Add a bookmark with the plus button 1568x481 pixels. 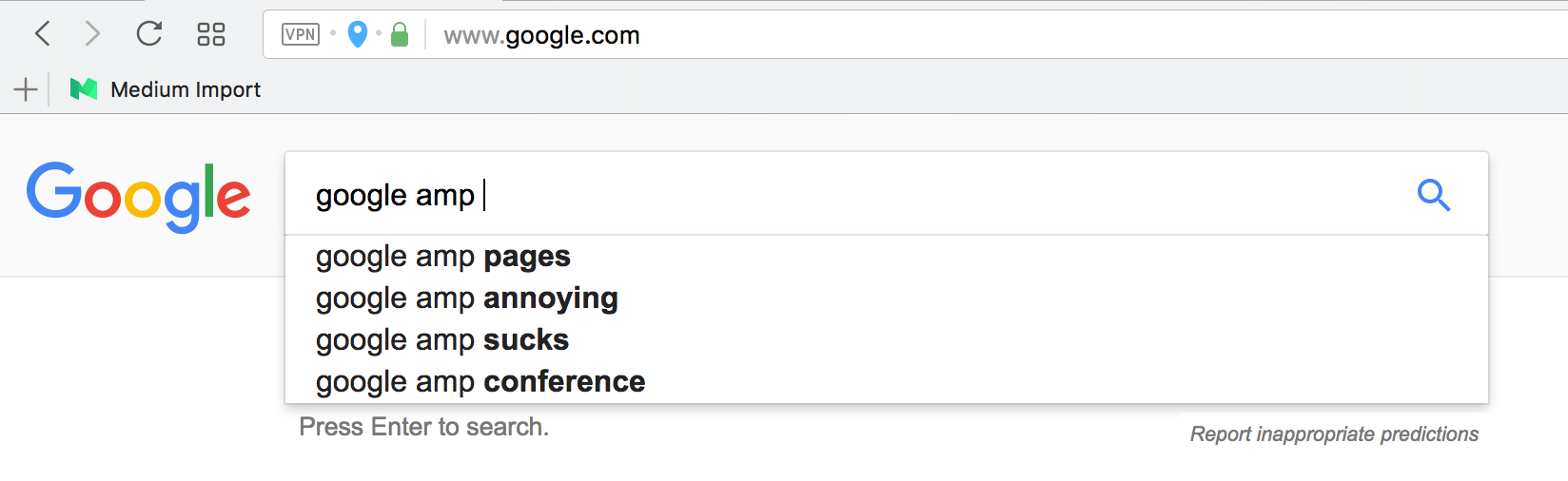point(26,89)
